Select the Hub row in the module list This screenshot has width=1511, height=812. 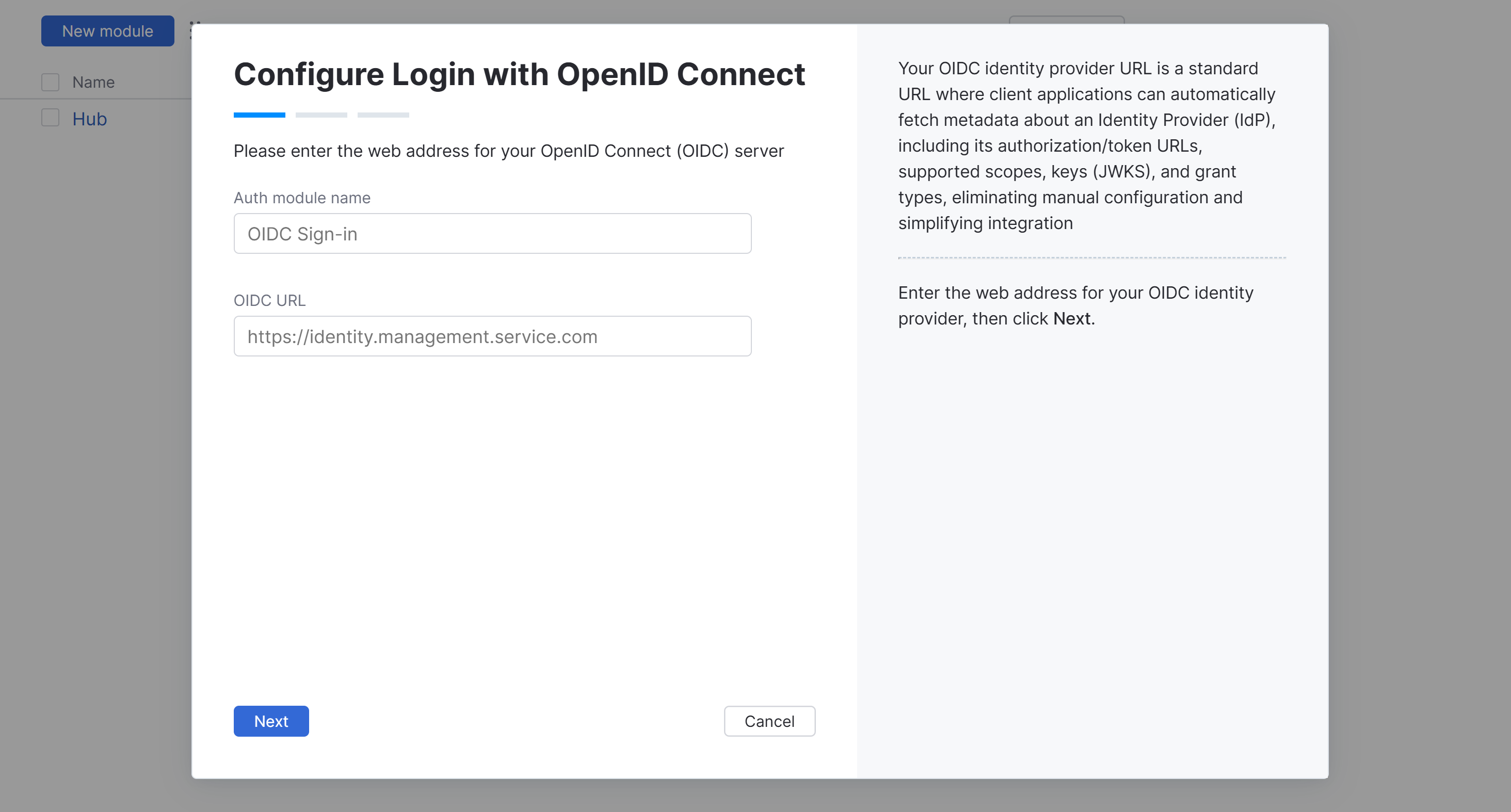tap(90, 119)
